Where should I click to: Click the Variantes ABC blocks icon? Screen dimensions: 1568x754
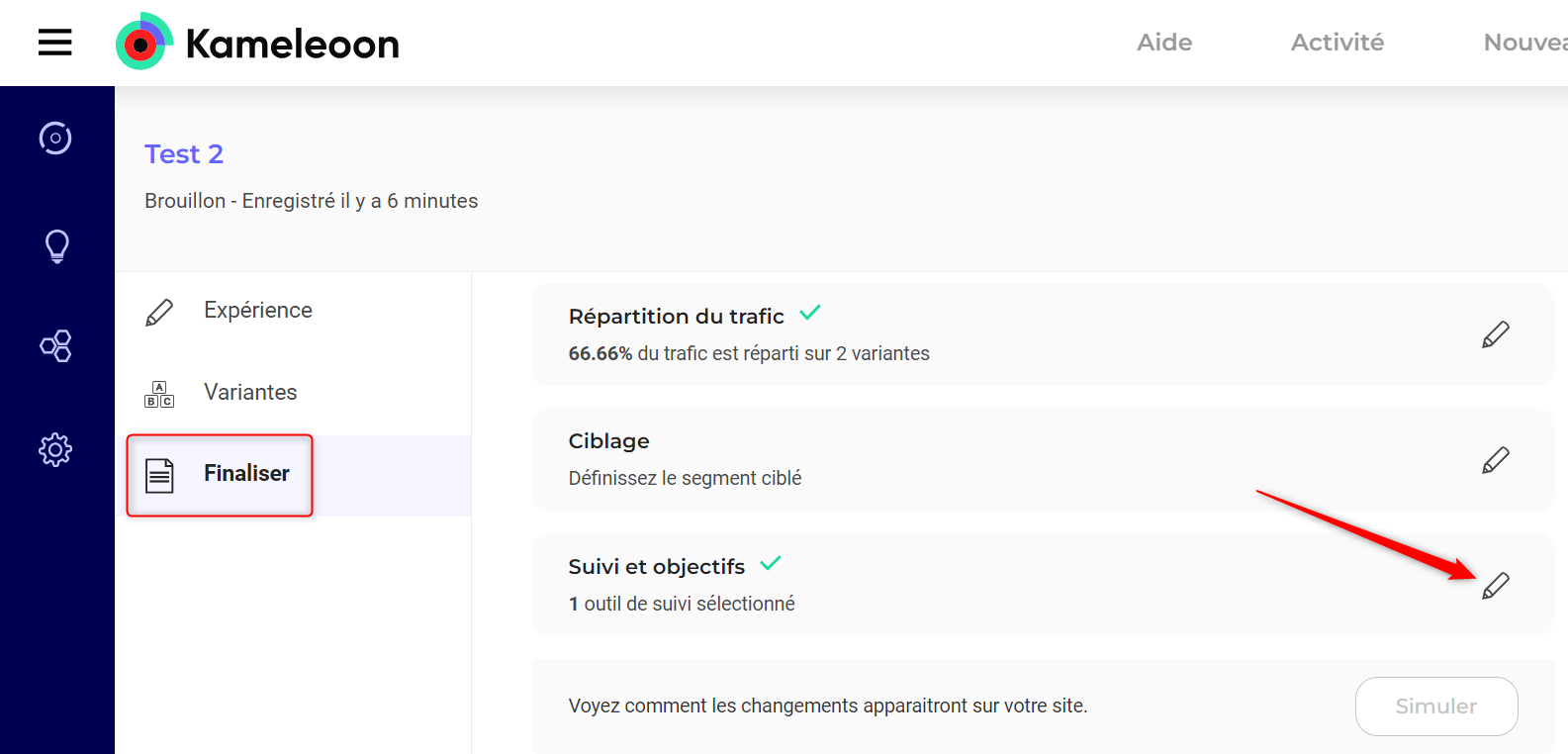[159, 394]
